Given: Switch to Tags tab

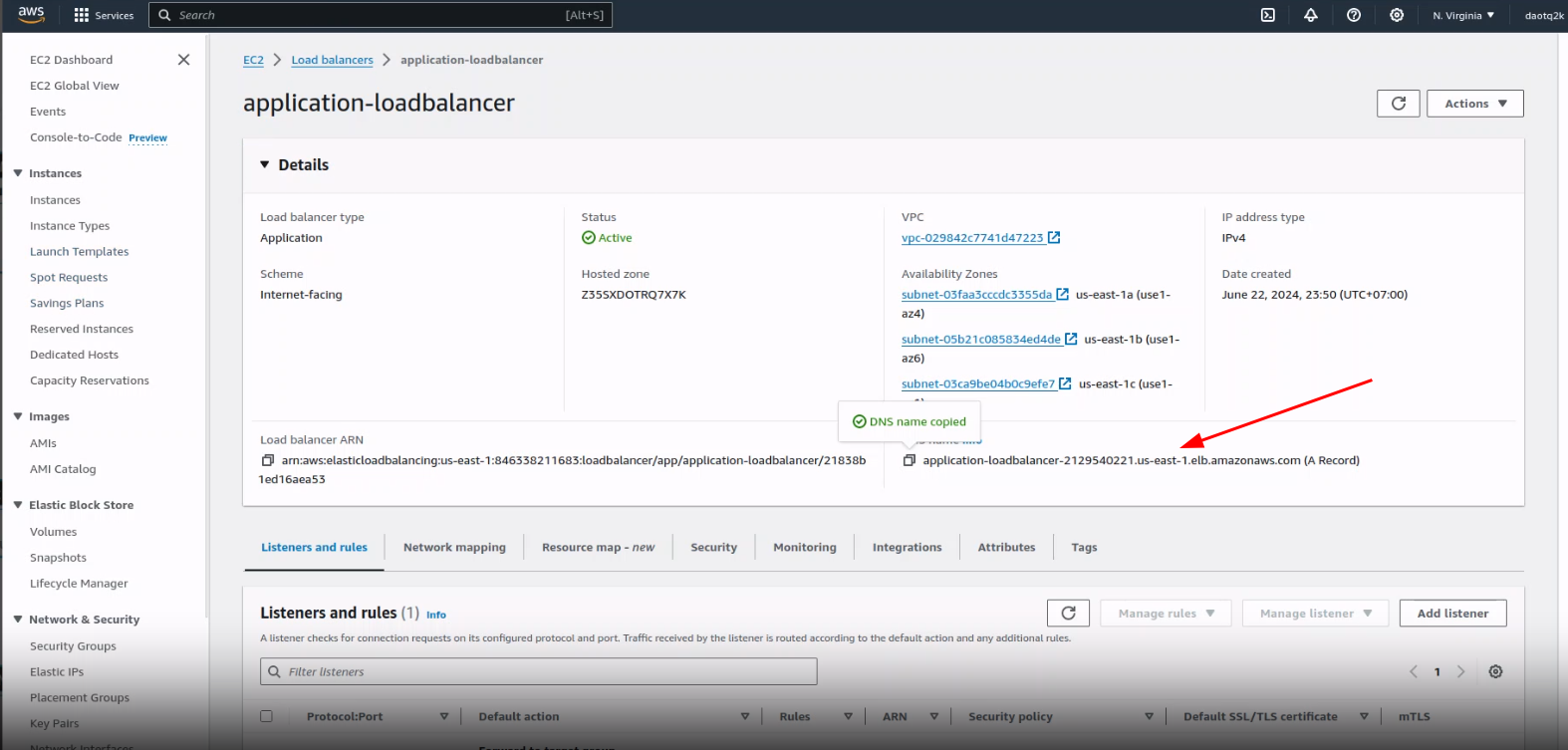Looking at the screenshot, I should (1084, 548).
